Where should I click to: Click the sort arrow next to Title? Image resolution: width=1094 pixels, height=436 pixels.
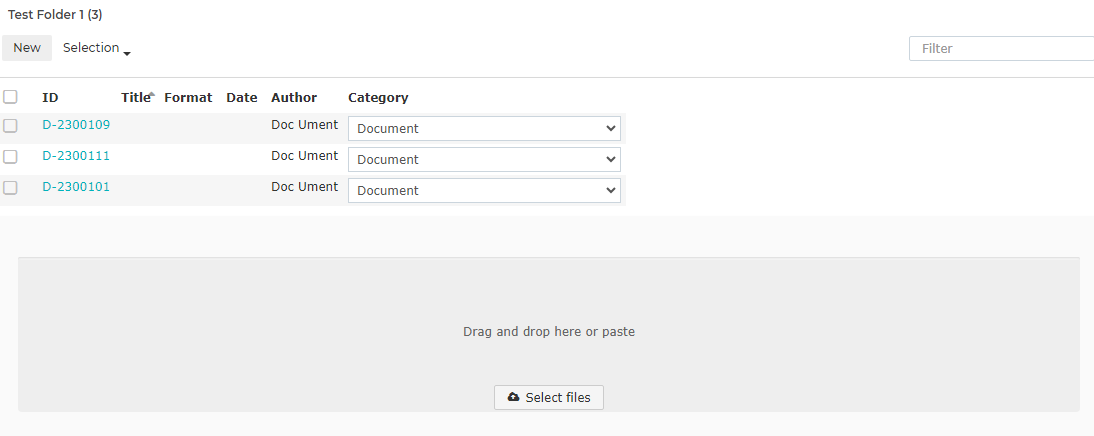tap(152, 93)
